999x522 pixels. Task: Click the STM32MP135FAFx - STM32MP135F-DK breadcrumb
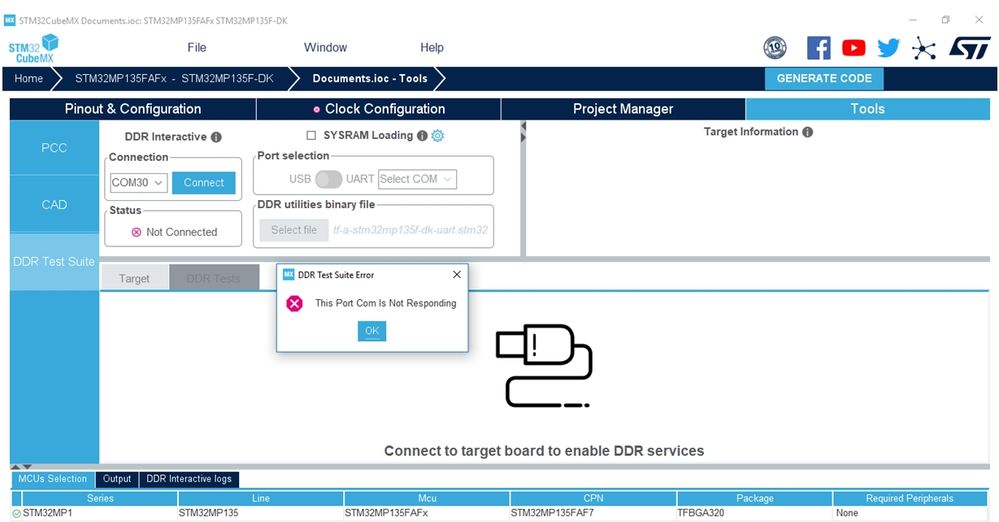click(175, 78)
